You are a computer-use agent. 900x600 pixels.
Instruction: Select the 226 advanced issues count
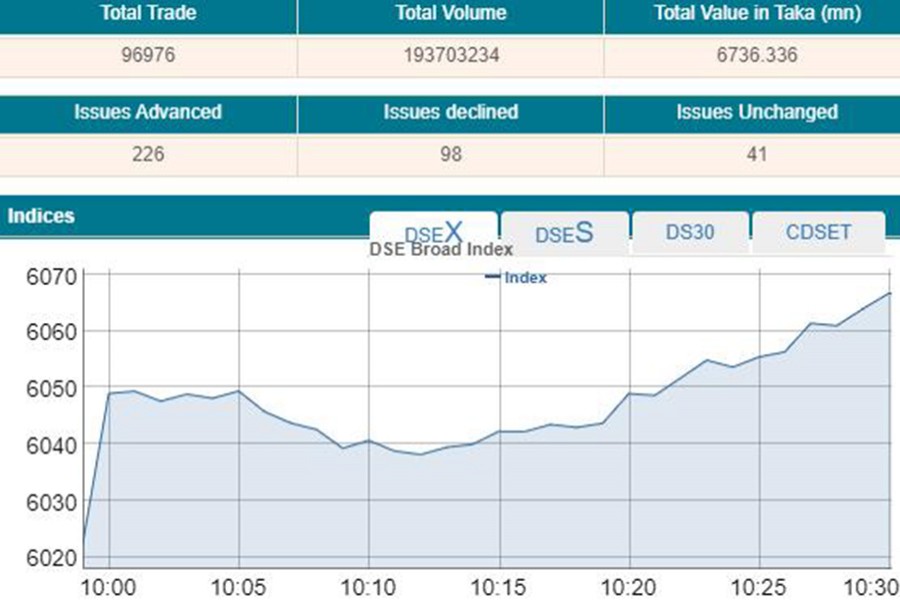(x=148, y=154)
